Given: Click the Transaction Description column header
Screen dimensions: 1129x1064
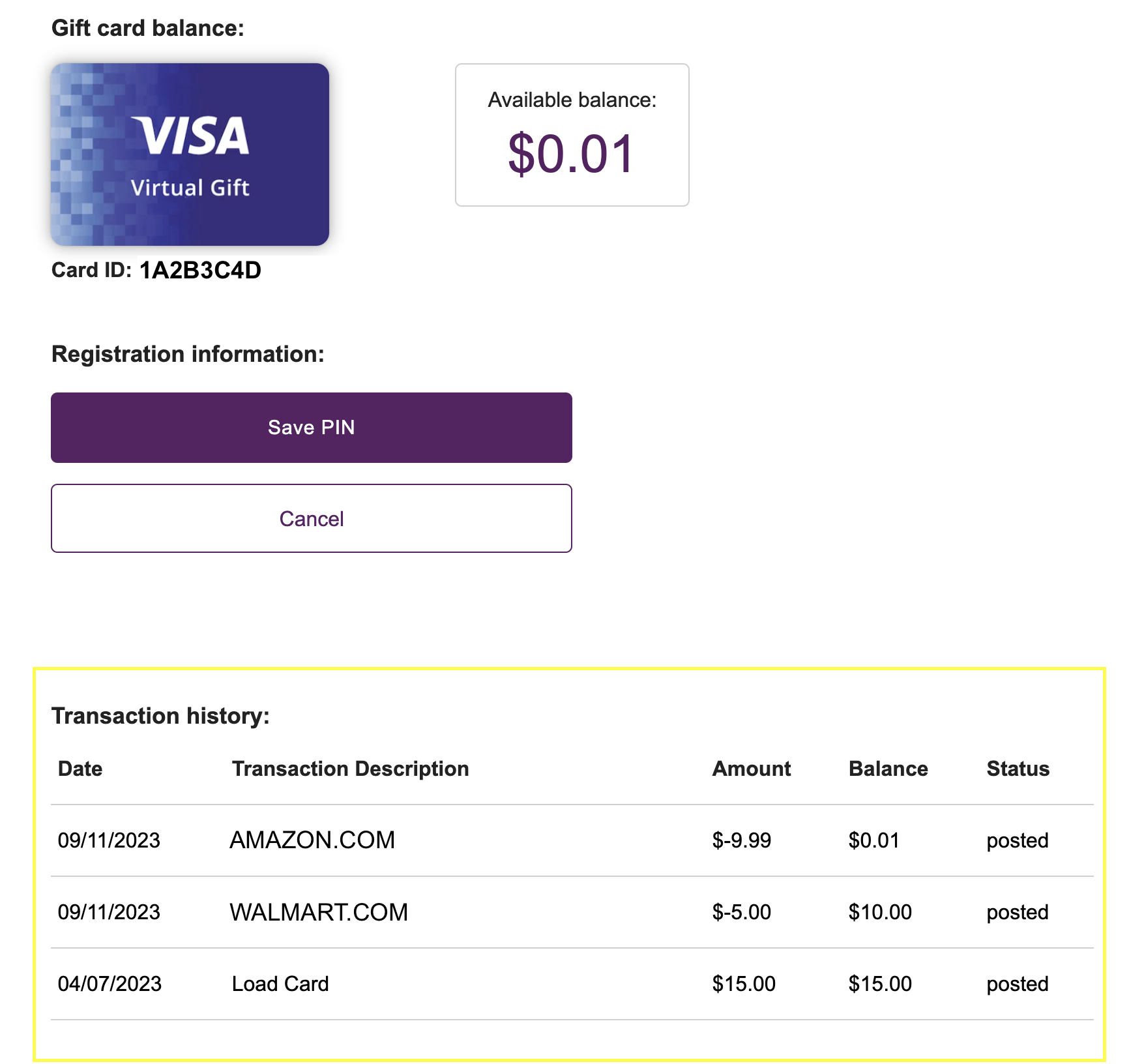Looking at the screenshot, I should tap(350, 769).
